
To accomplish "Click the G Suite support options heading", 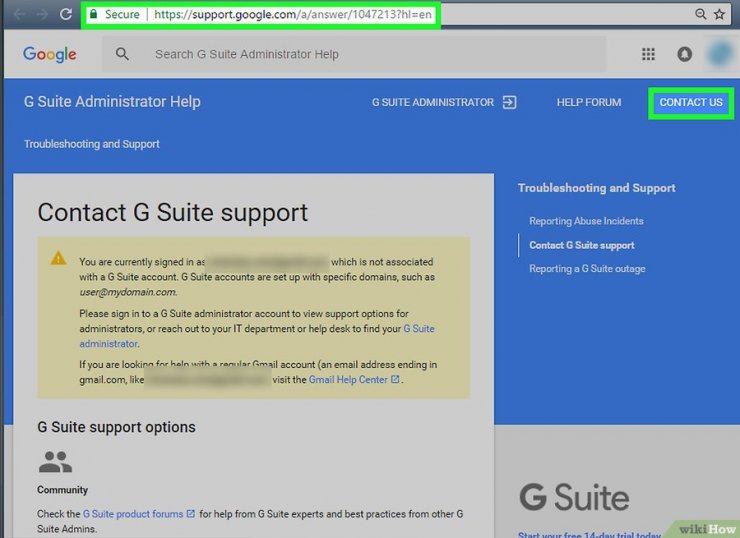I will click(116, 427).
